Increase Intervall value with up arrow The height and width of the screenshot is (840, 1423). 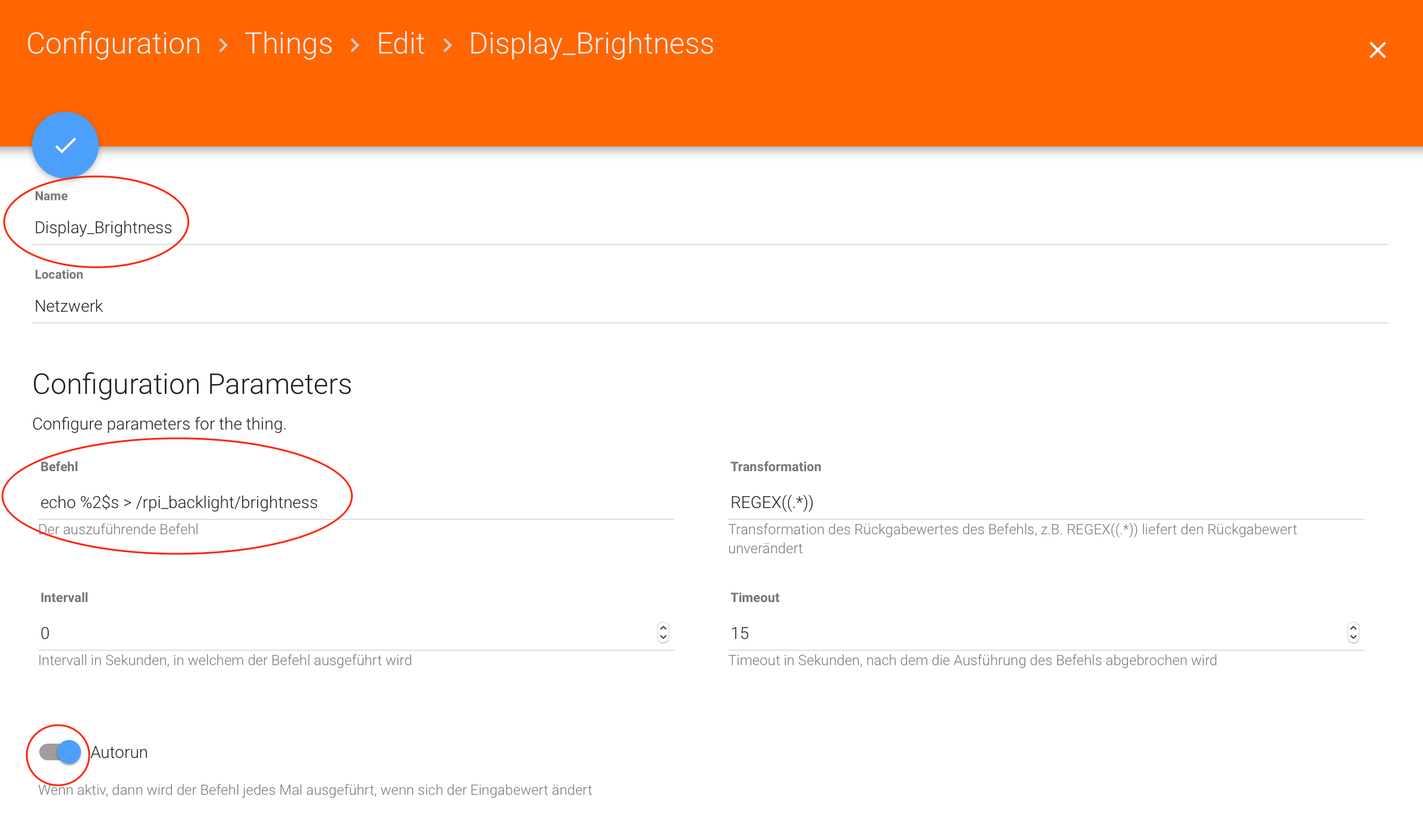663,628
